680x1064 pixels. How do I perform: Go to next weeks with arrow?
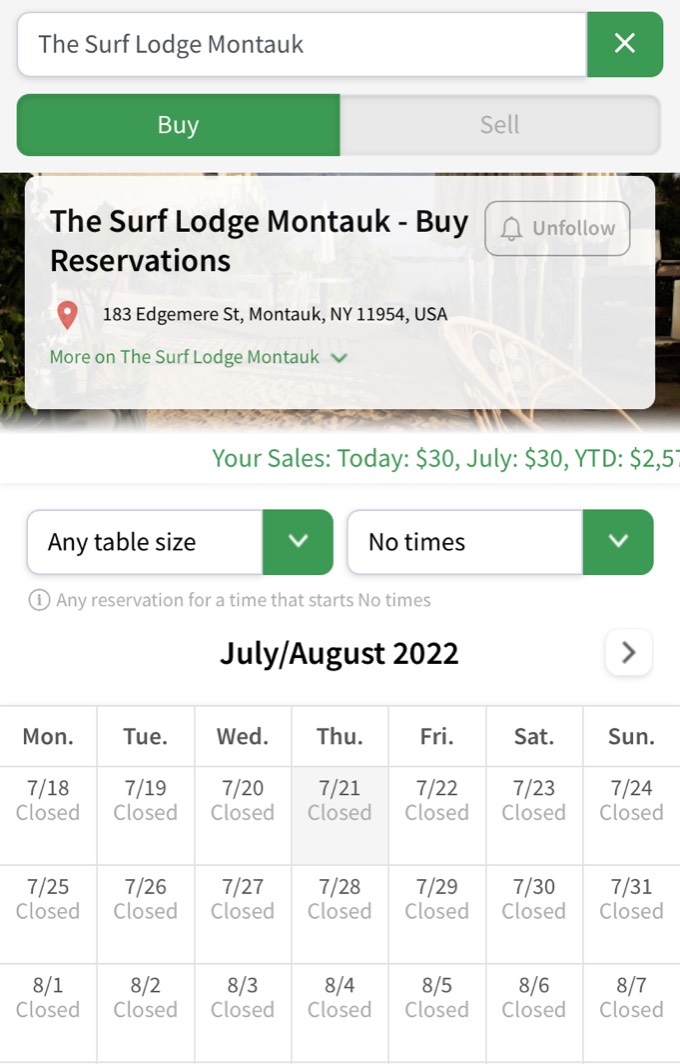click(628, 653)
